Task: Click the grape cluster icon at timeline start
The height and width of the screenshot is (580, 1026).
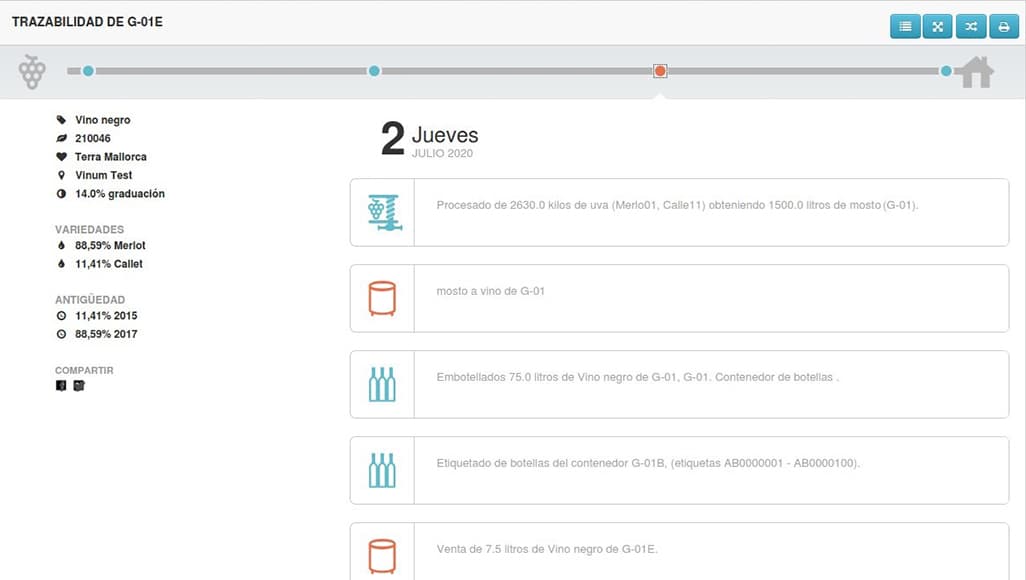Action: 32,71
